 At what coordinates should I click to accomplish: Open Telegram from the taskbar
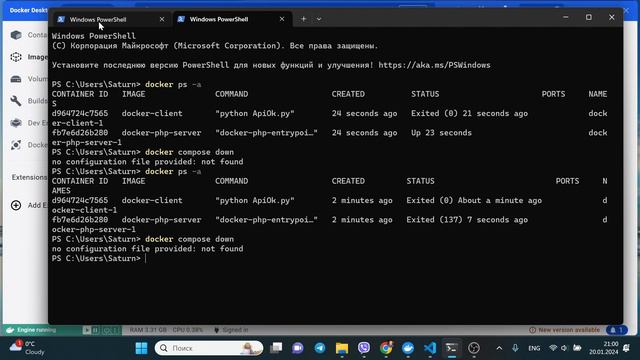[320, 348]
